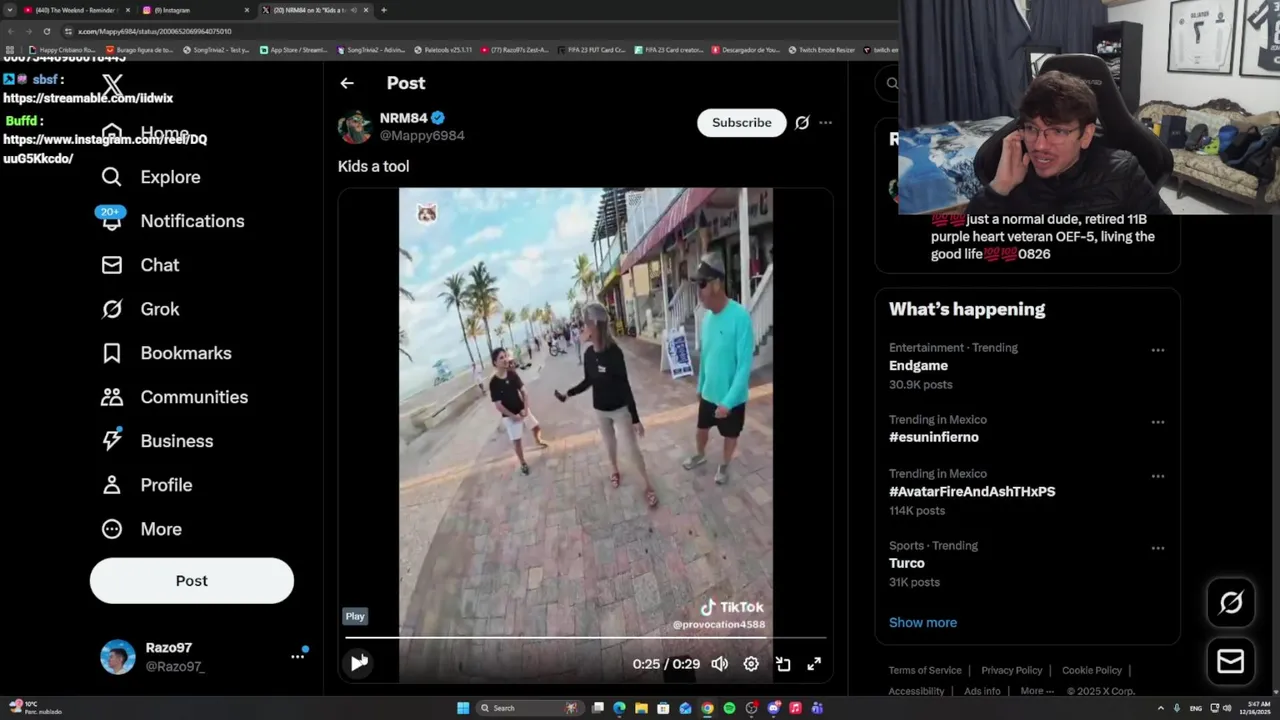The height and width of the screenshot is (720, 1280).
Task: Open Notifications in the sidebar
Action: (x=172, y=221)
